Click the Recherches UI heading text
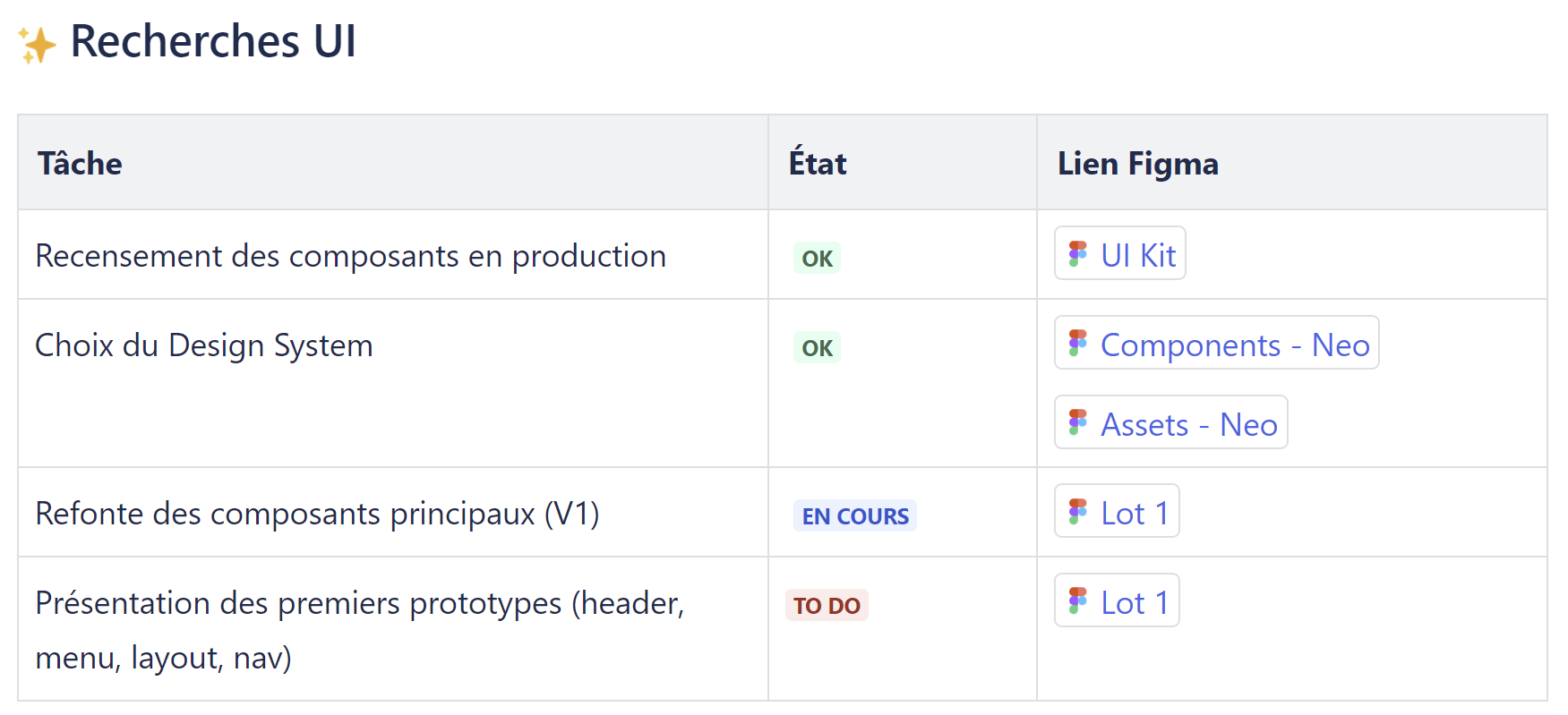 [213, 41]
